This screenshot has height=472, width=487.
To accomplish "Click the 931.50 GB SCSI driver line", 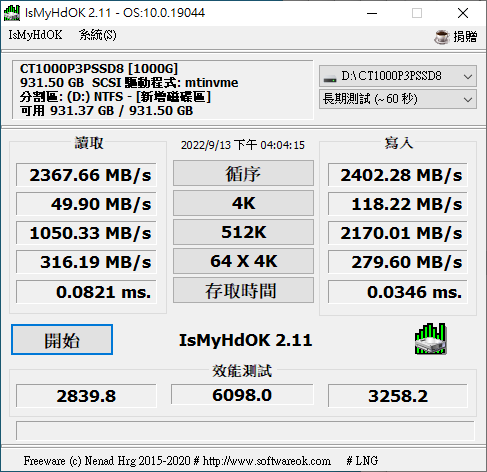I will pyautogui.click(x=129, y=83).
